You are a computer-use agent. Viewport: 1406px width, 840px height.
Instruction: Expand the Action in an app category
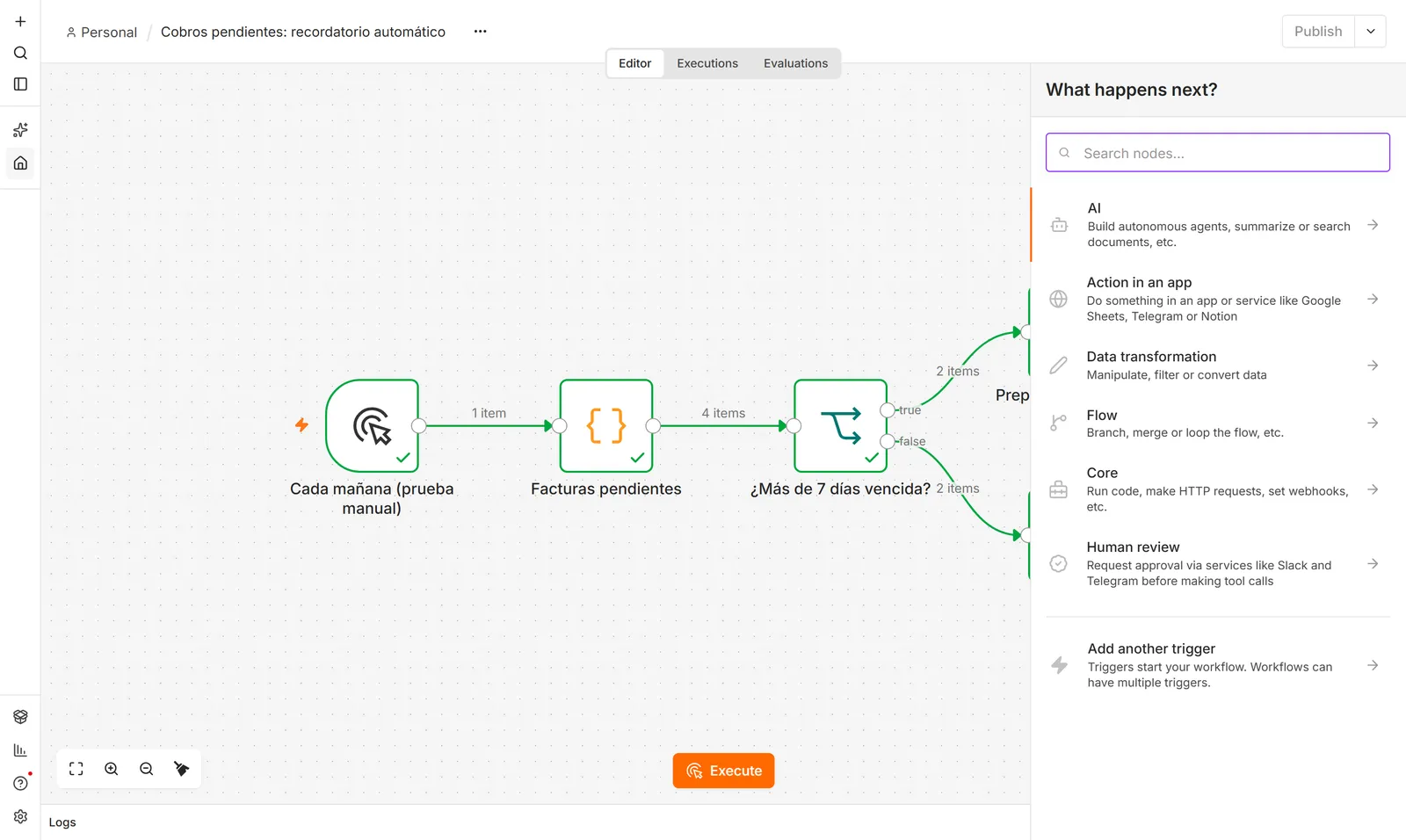(1217, 299)
